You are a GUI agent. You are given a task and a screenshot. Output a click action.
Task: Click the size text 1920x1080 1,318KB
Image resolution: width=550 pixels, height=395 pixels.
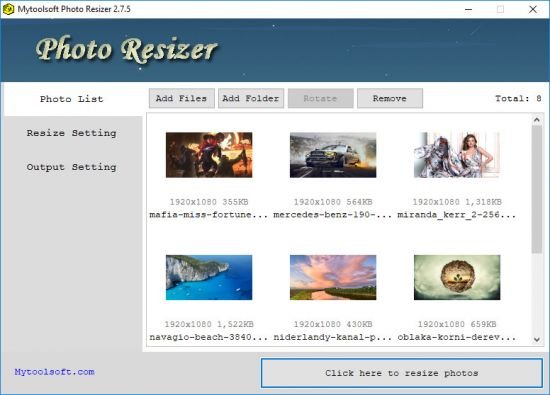457,202
